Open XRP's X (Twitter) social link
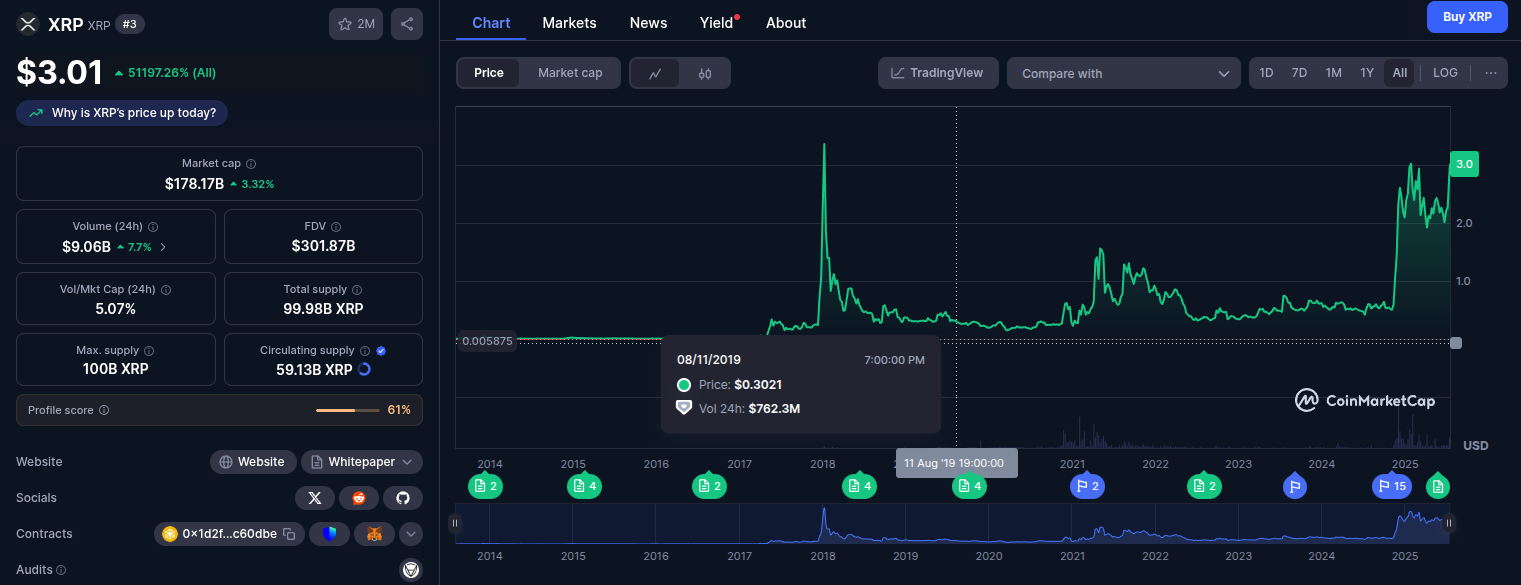Viewport: 1521px width, 585px height. pos(315,498)
